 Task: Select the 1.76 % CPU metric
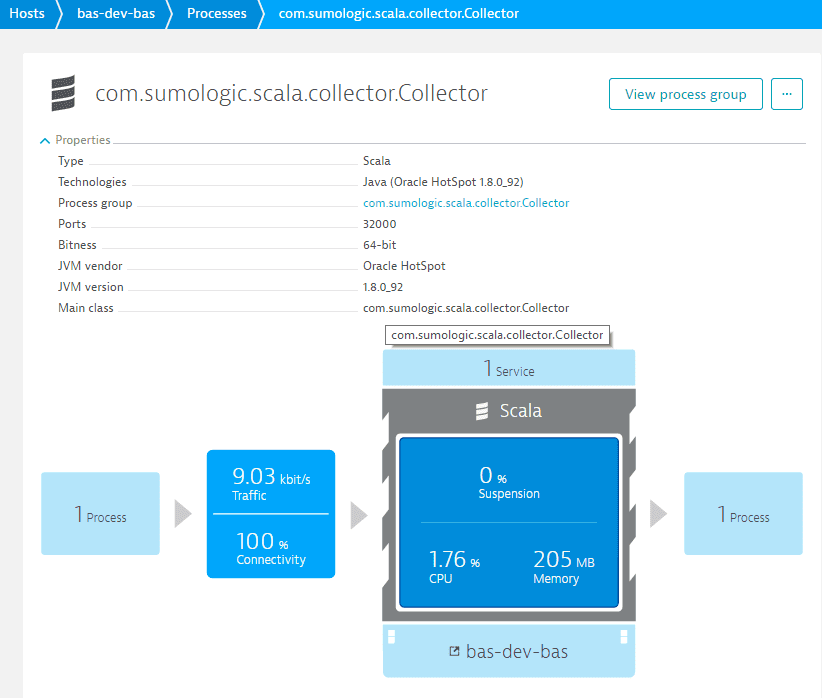click(454, 566)
